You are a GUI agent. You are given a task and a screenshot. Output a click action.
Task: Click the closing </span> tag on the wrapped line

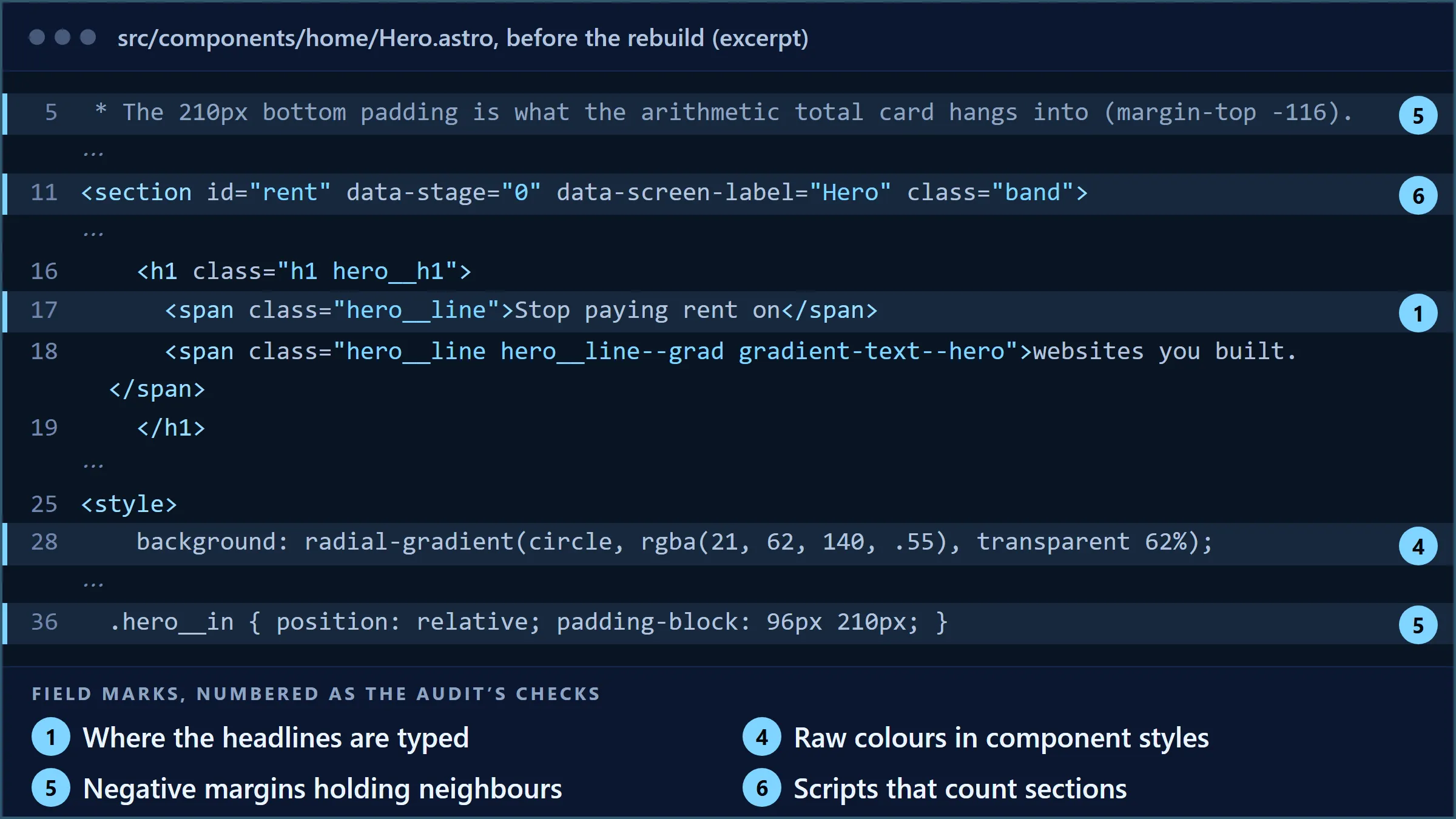click(157, 389)
